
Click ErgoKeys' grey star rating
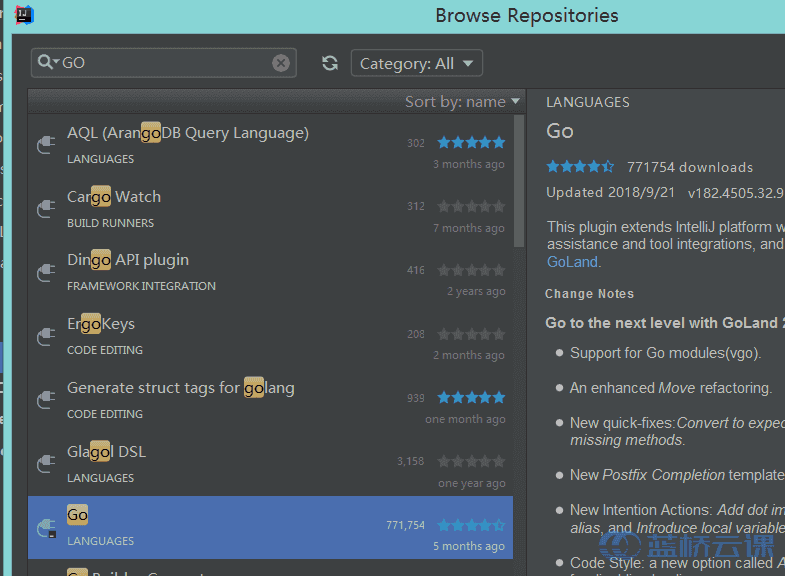[x=471, y=334]
